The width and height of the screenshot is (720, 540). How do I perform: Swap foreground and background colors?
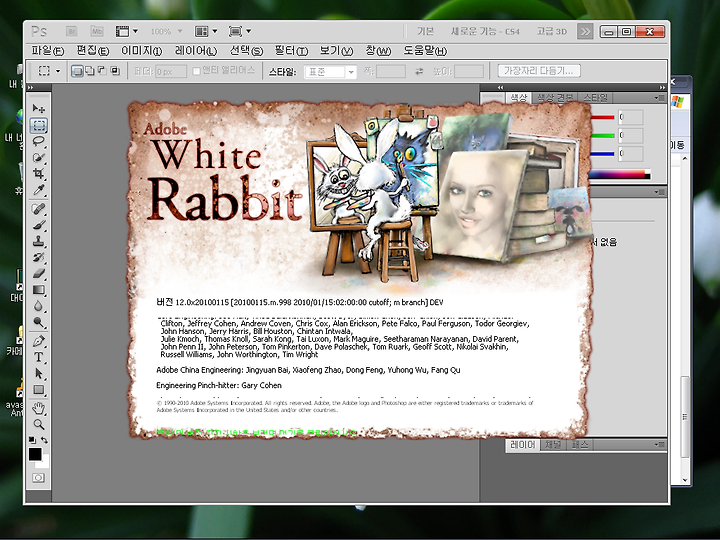tap(44, 440)
